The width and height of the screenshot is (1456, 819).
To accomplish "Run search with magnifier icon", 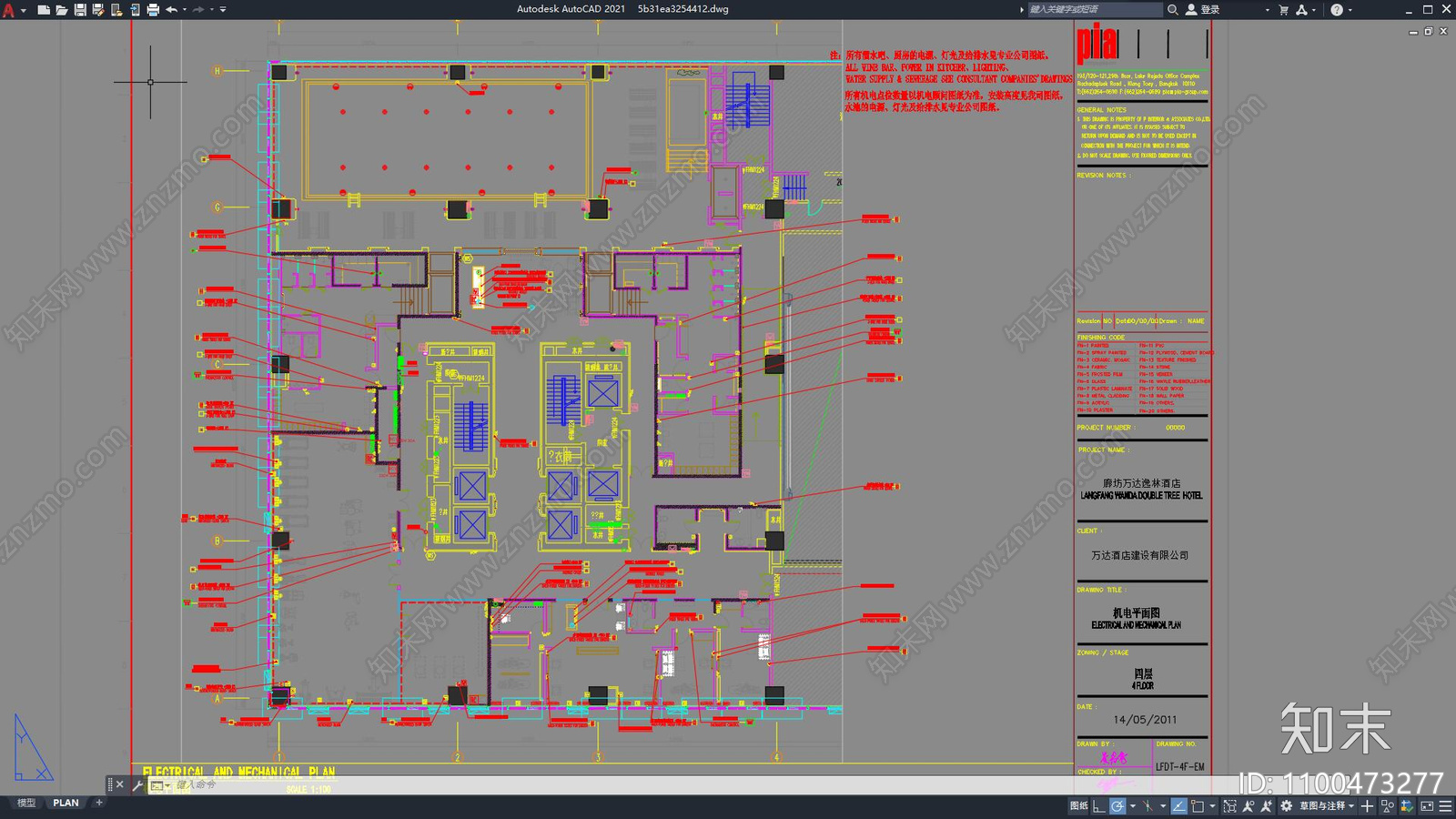I will (x=1173, y=10).
